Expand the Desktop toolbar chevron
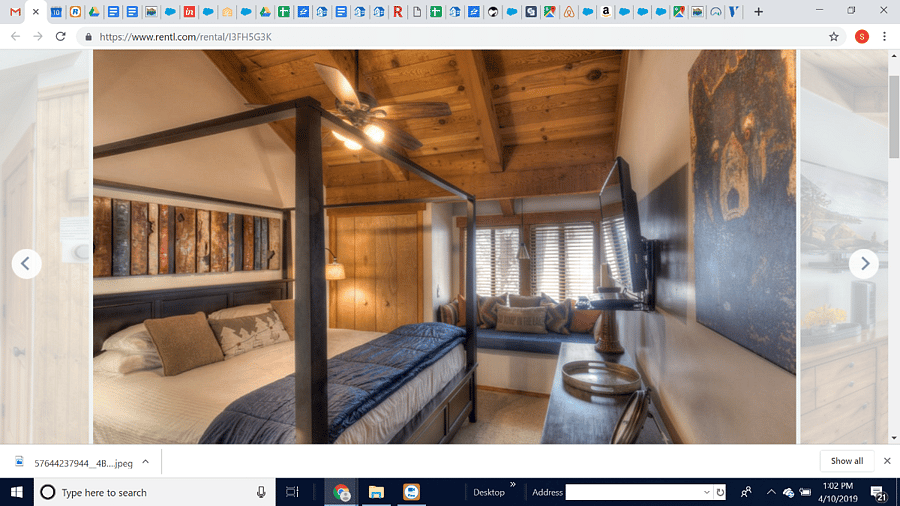The height and width of the screenshot is (506, 900). tap(513, 485)
